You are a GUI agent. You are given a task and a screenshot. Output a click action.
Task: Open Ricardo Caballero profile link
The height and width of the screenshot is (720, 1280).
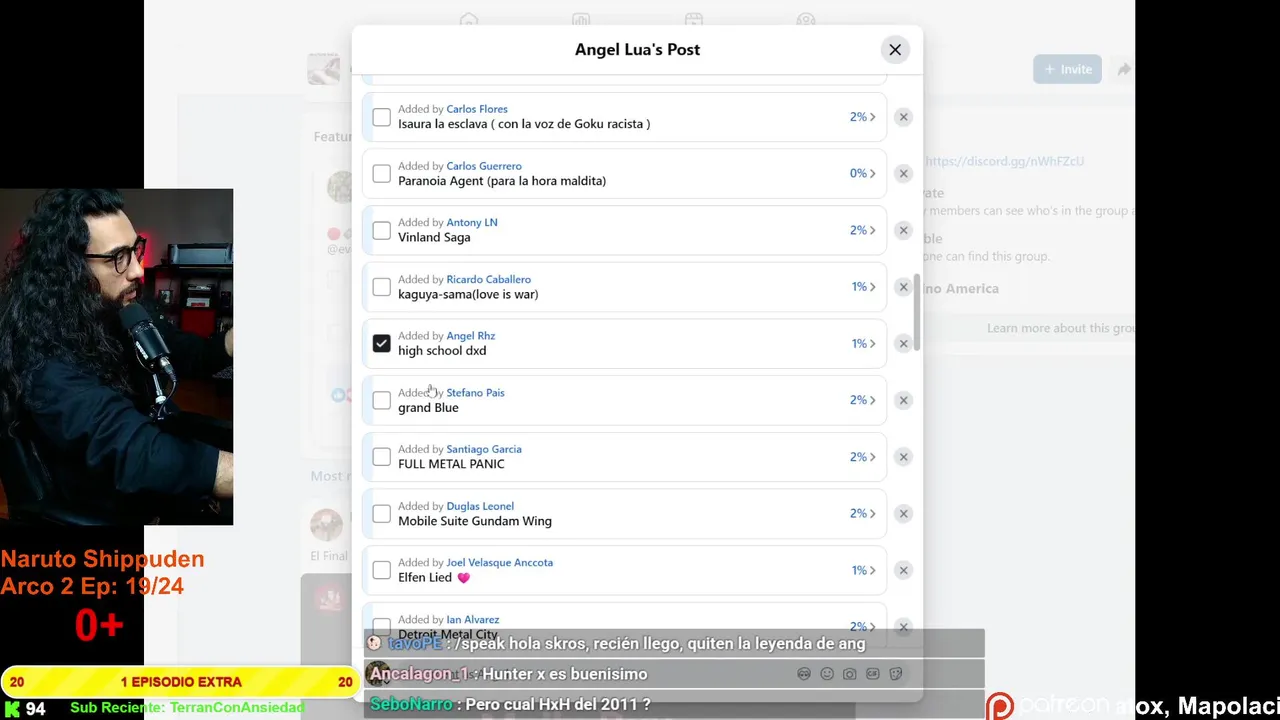click(x=489, y=279)
